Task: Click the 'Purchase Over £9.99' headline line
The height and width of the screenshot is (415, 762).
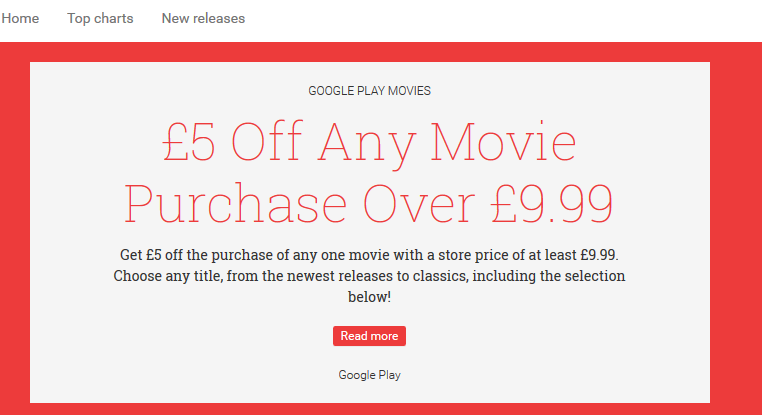Action: coord(369,204)
